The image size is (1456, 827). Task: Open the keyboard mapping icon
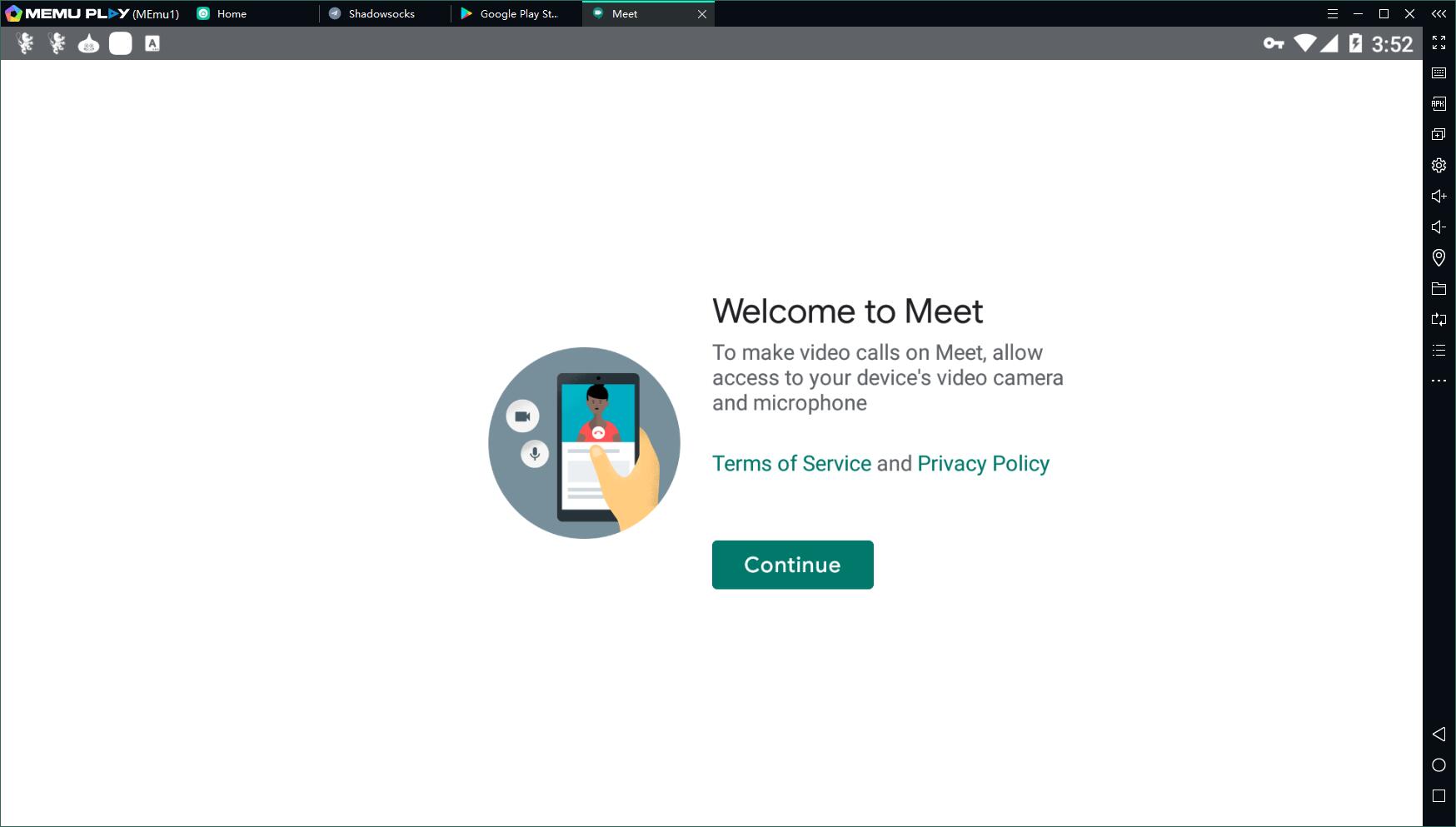[1439, 73]
